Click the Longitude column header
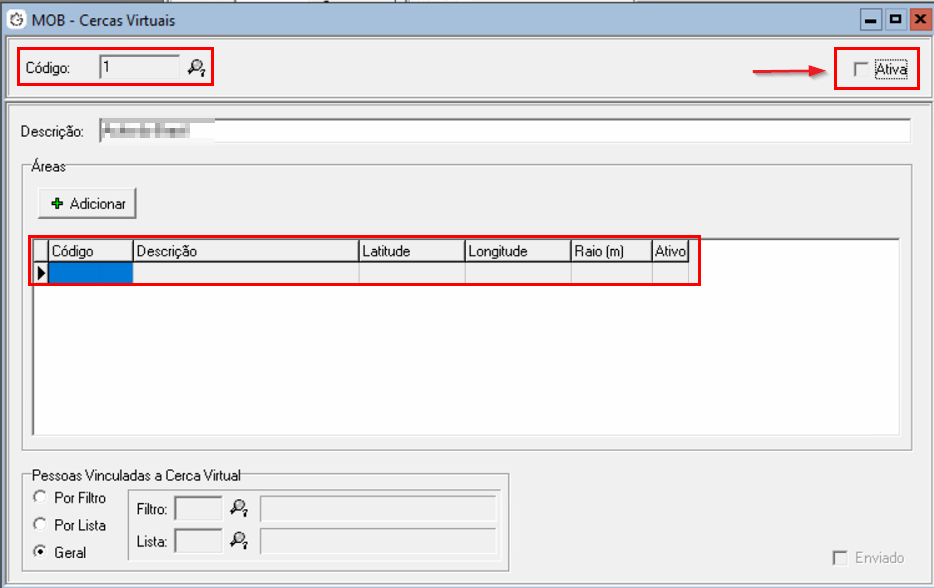 [x=517, y=251]
